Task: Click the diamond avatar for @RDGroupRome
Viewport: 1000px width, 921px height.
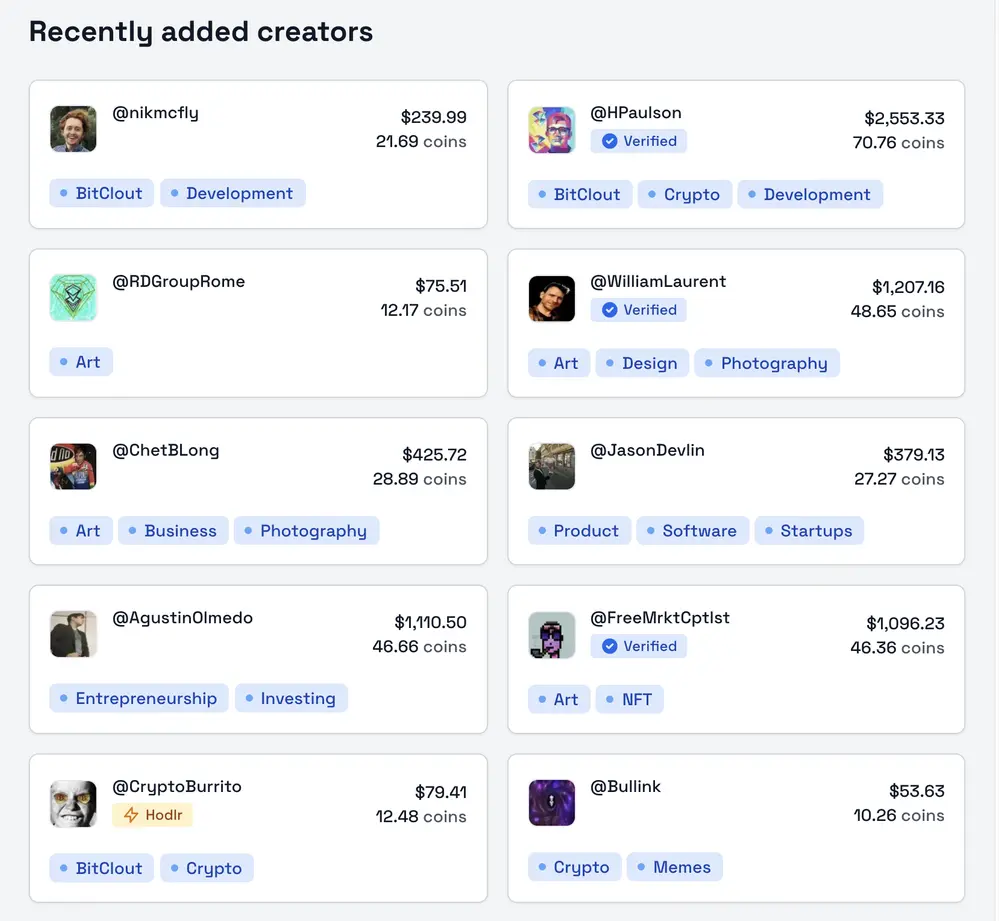Action: tap(72, 297)
